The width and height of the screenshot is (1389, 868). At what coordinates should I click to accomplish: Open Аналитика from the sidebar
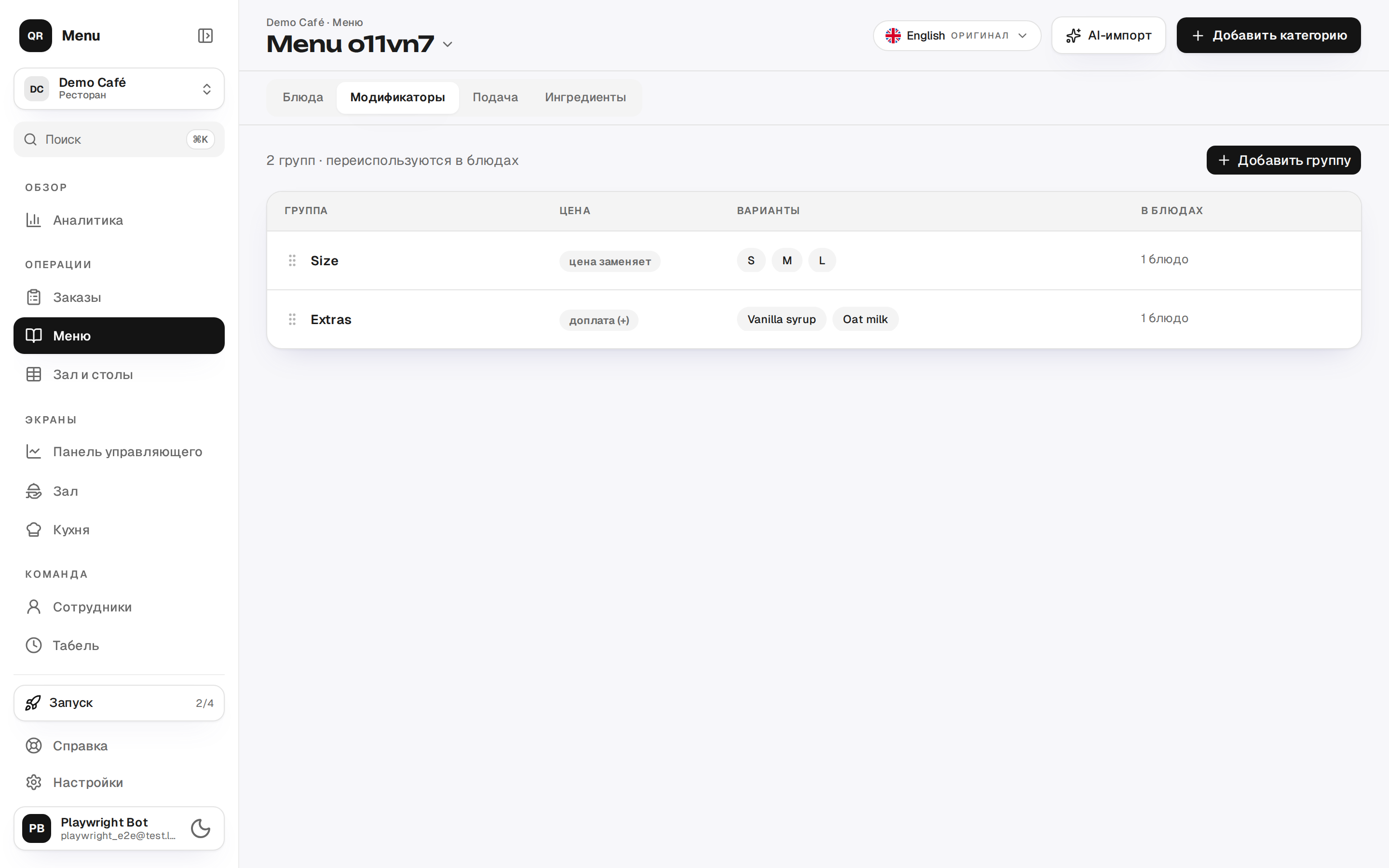(119, 220)
